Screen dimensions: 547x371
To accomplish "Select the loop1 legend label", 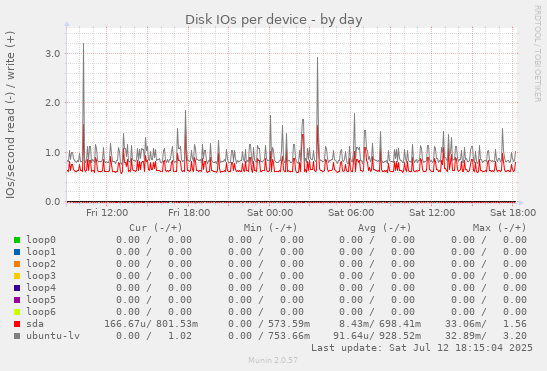I will click(x=41, y=252).
